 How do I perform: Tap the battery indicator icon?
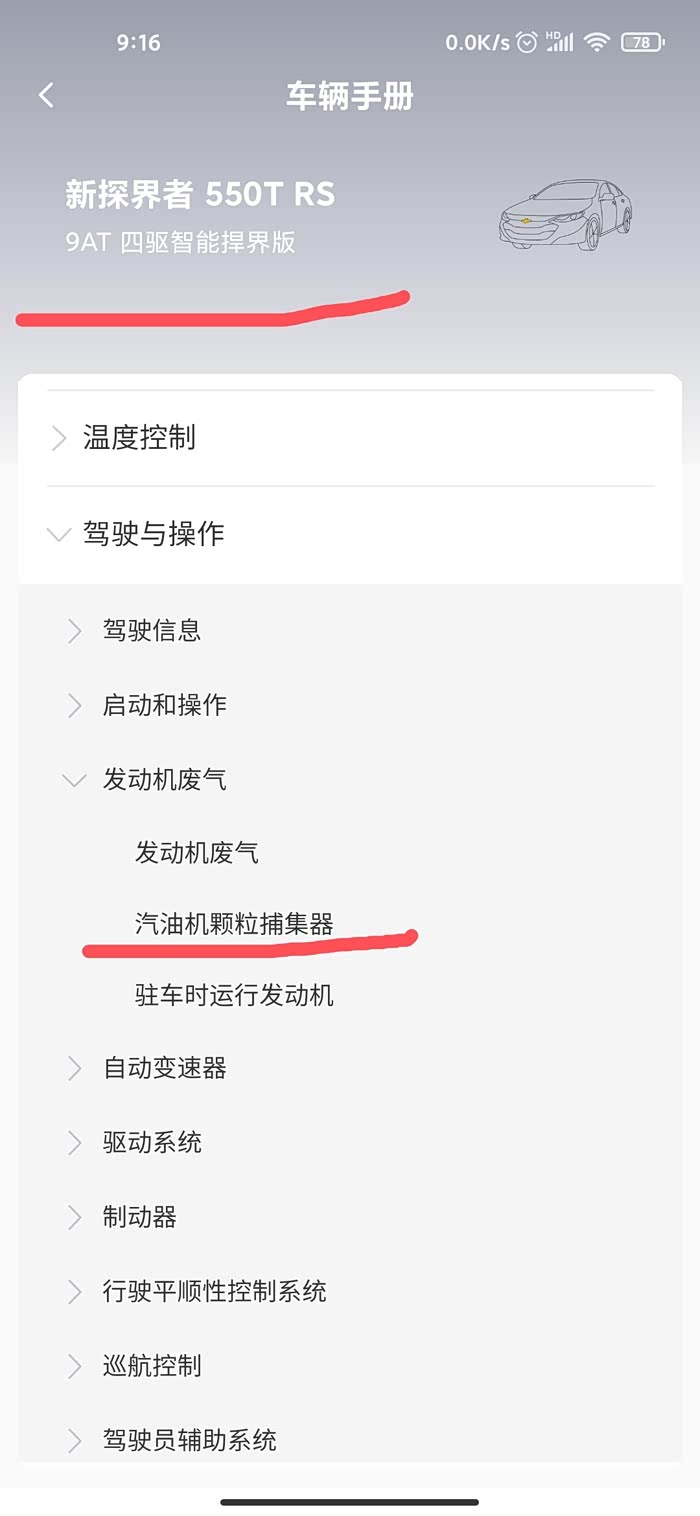[641, 42]
